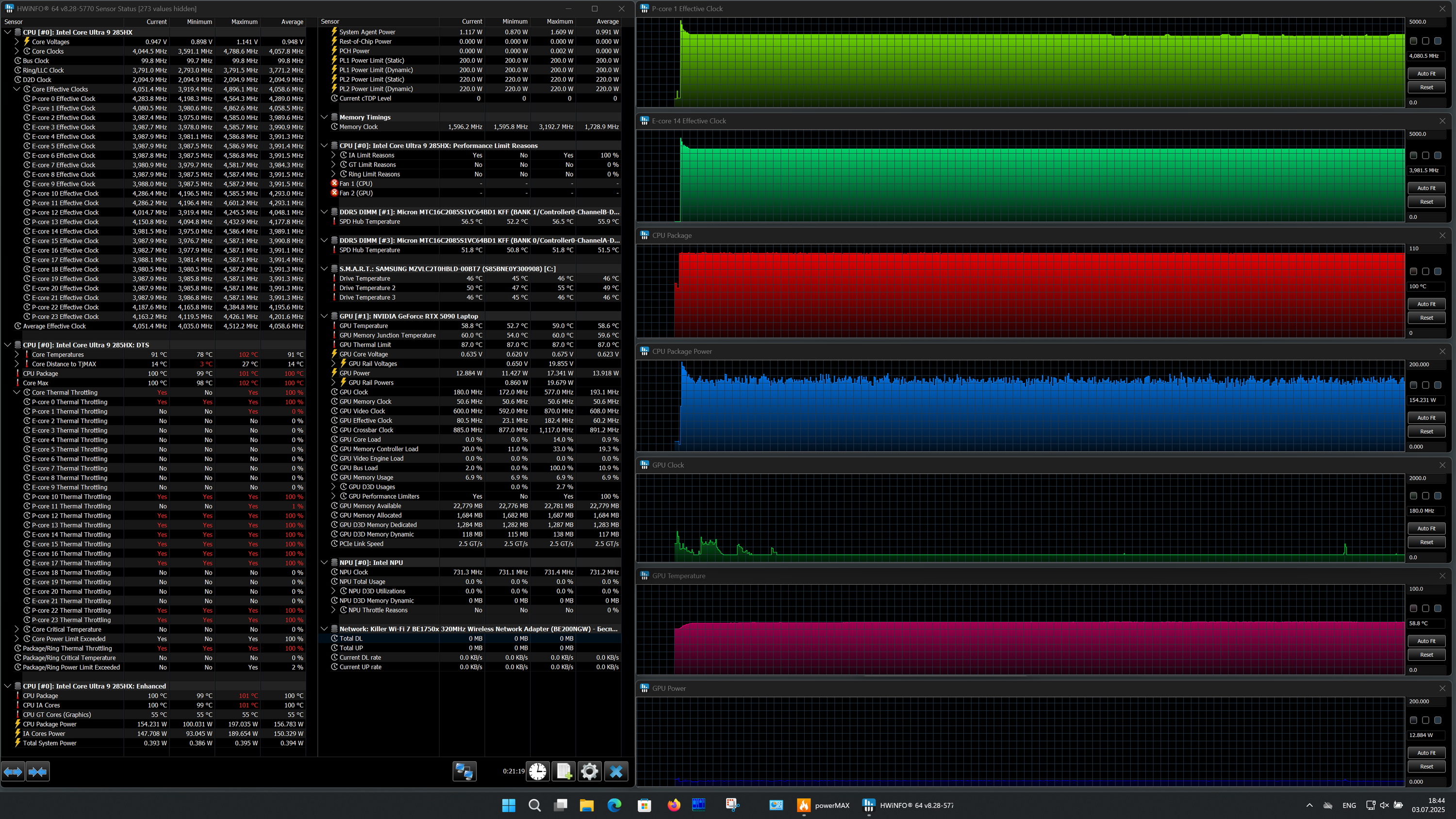Viewport: 1456px width, 819px height.
Task: Click the shrink columns arrows icon
Action: click(38, 771)
